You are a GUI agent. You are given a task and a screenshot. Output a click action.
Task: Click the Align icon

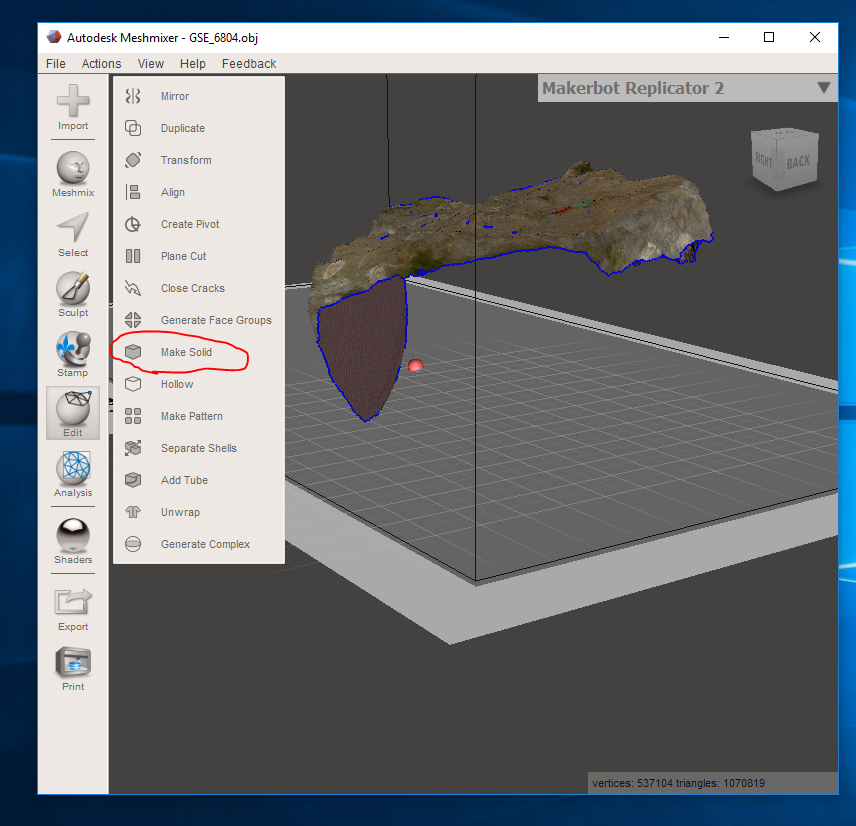133,192
